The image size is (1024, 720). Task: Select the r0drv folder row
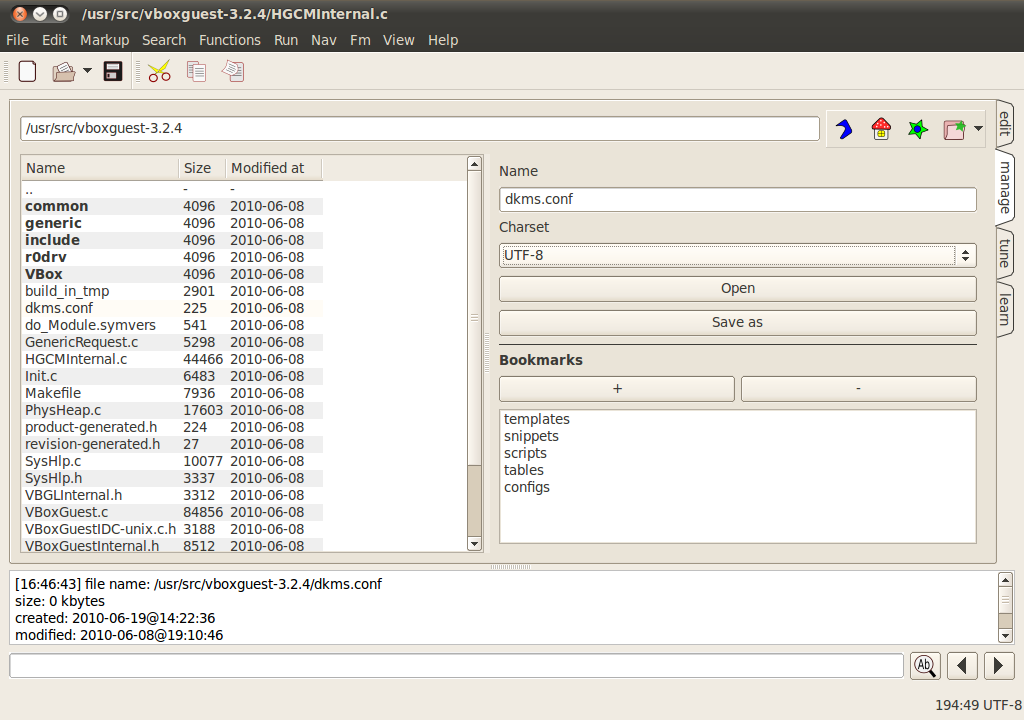click(172, 257)
